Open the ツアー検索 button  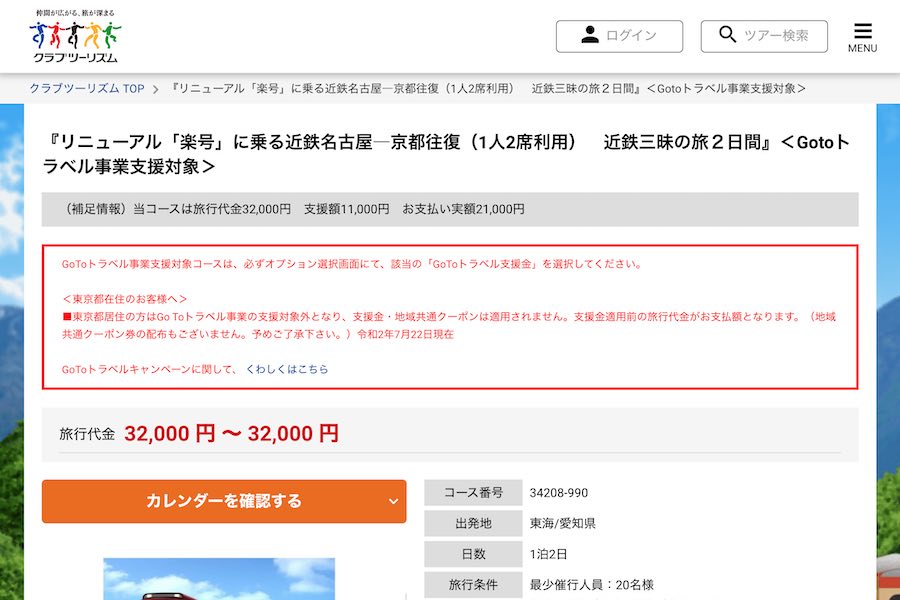764,36
